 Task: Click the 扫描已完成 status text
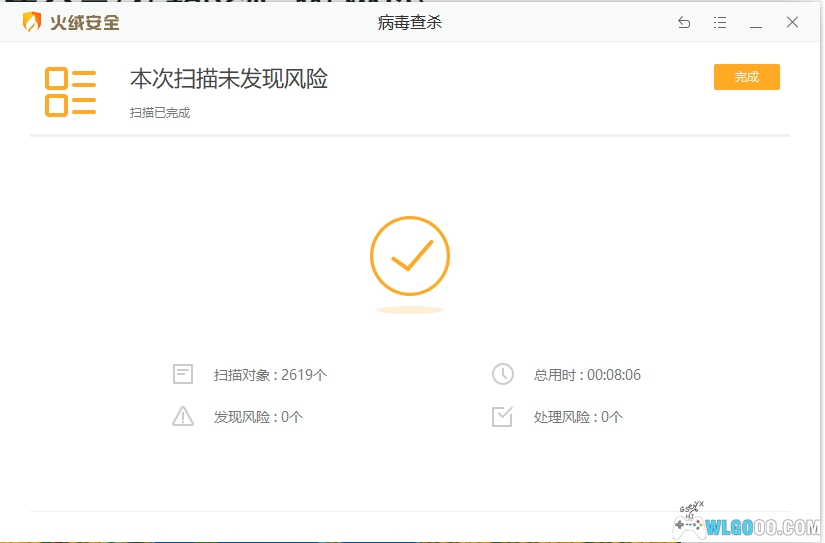160,113
